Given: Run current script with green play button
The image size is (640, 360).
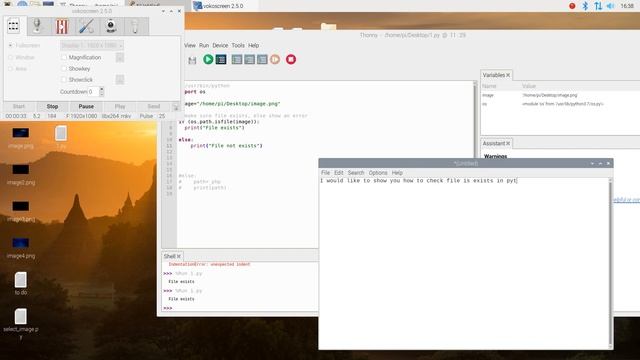Looking at the screenshot, I should coord(208,59).
